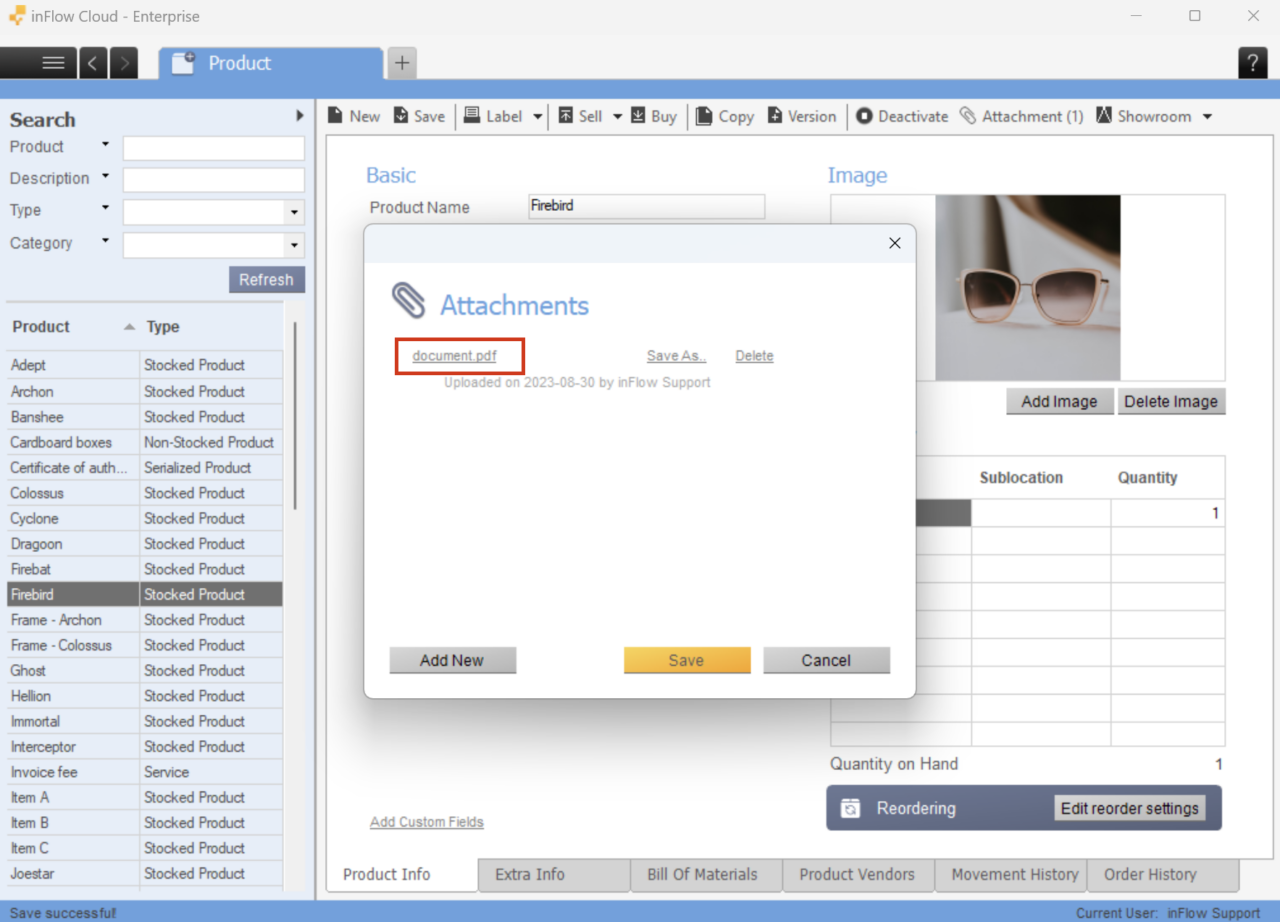The width and height of the screenshot is (1280, 922).
Task: Click Edit reorder settings
Action: 1131,808
